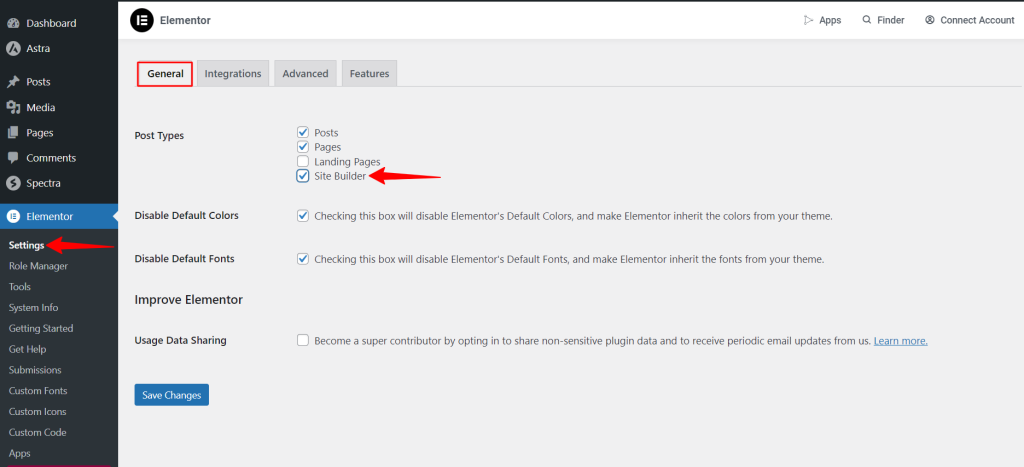This screenshot has width=1024, height=467.
Task: Open Role Manager in Elementor submenu
Action: click(x=39, y=266)
